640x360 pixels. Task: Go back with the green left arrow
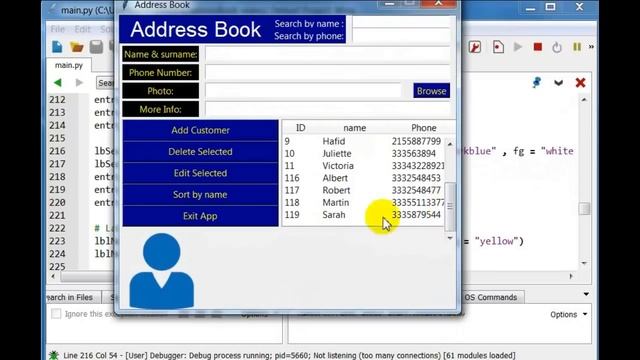(x=58, y=83)
